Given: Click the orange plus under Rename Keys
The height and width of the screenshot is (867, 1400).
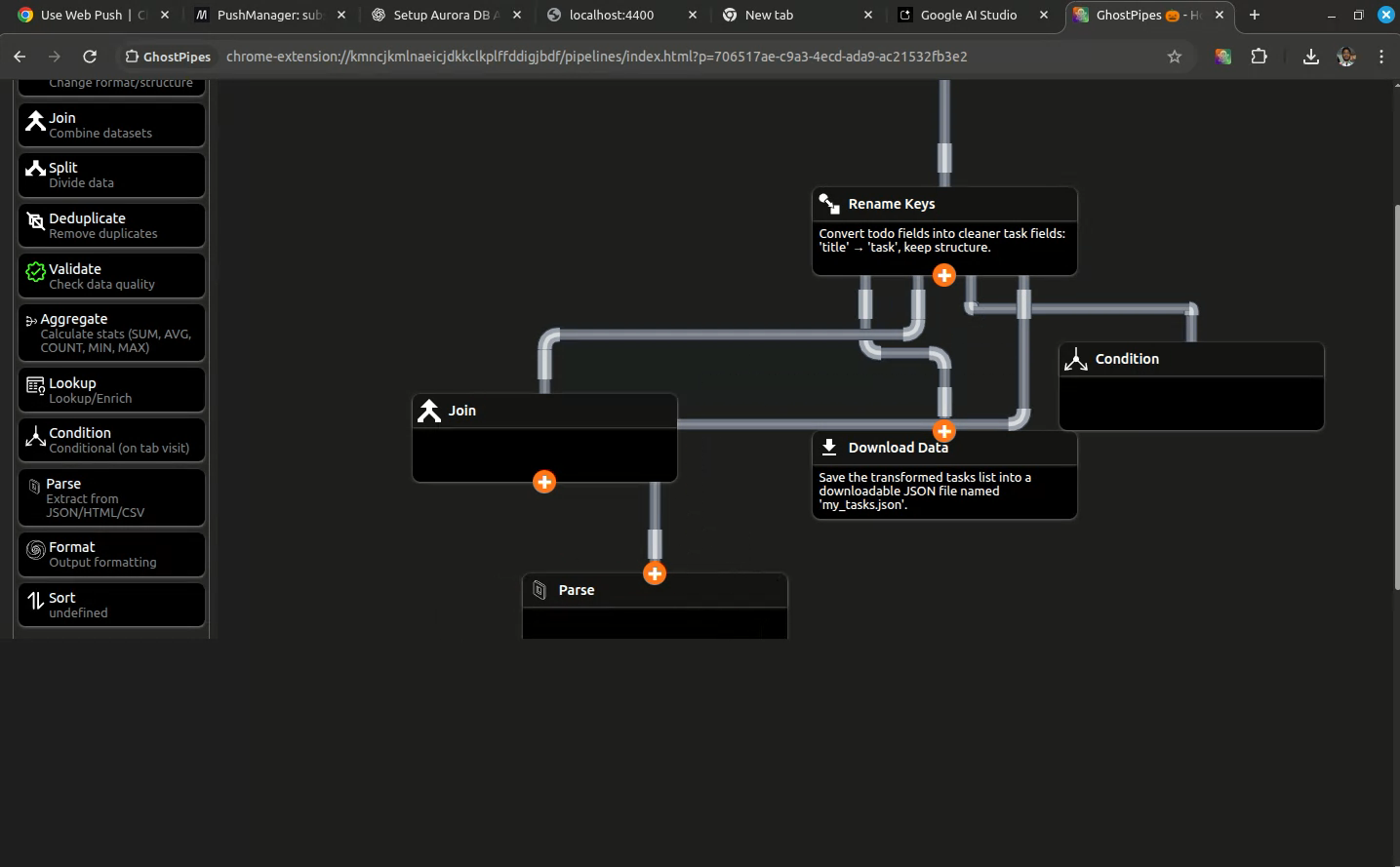Looking at the screenshot, I should (x=944, y=275).
